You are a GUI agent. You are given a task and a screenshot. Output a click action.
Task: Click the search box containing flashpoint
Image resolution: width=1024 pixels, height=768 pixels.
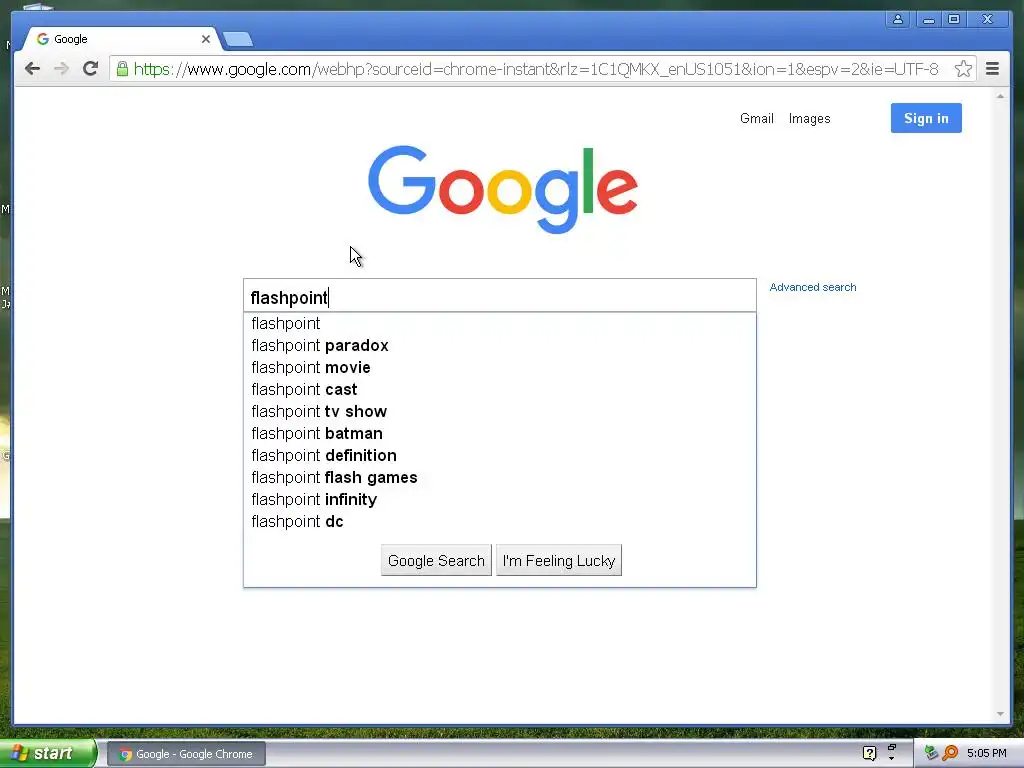(500, 296)
